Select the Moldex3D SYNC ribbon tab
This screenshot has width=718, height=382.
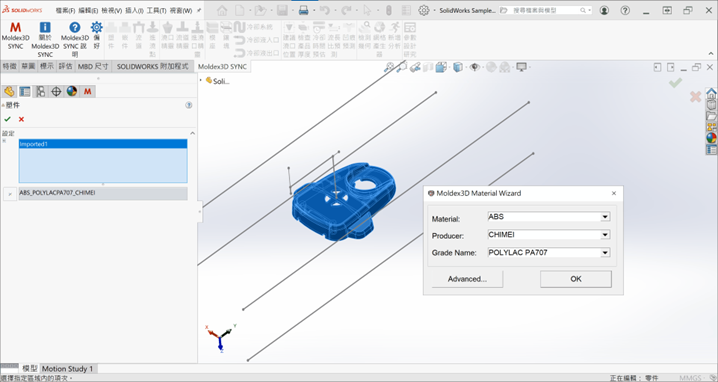coord(222,66)
